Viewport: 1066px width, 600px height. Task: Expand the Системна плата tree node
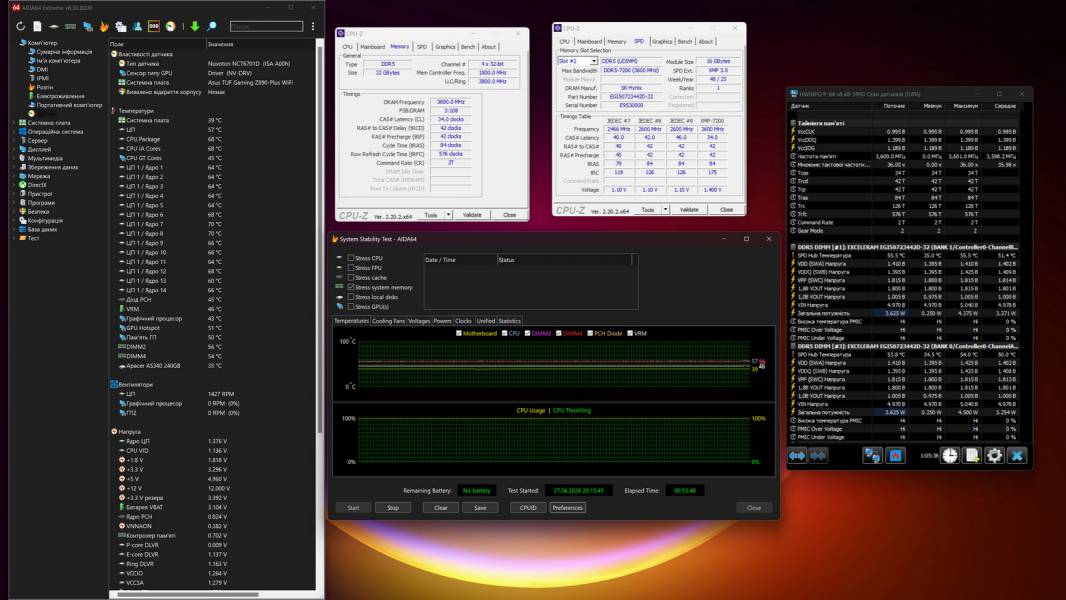click(x=14, y=123)
